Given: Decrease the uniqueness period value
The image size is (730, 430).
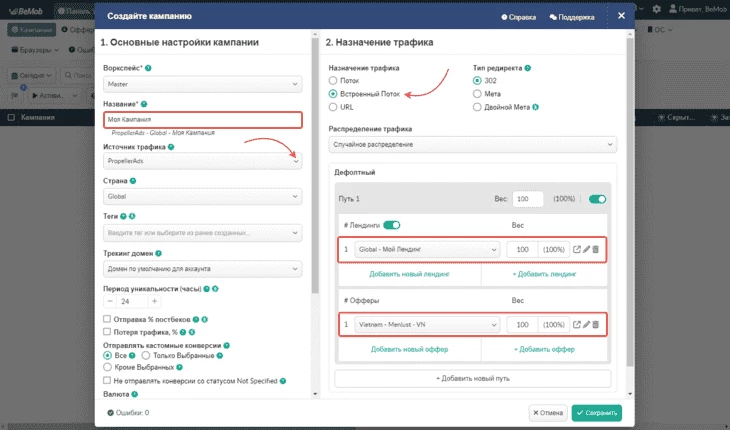Looking at the screenshot, I should pos(110,302).
